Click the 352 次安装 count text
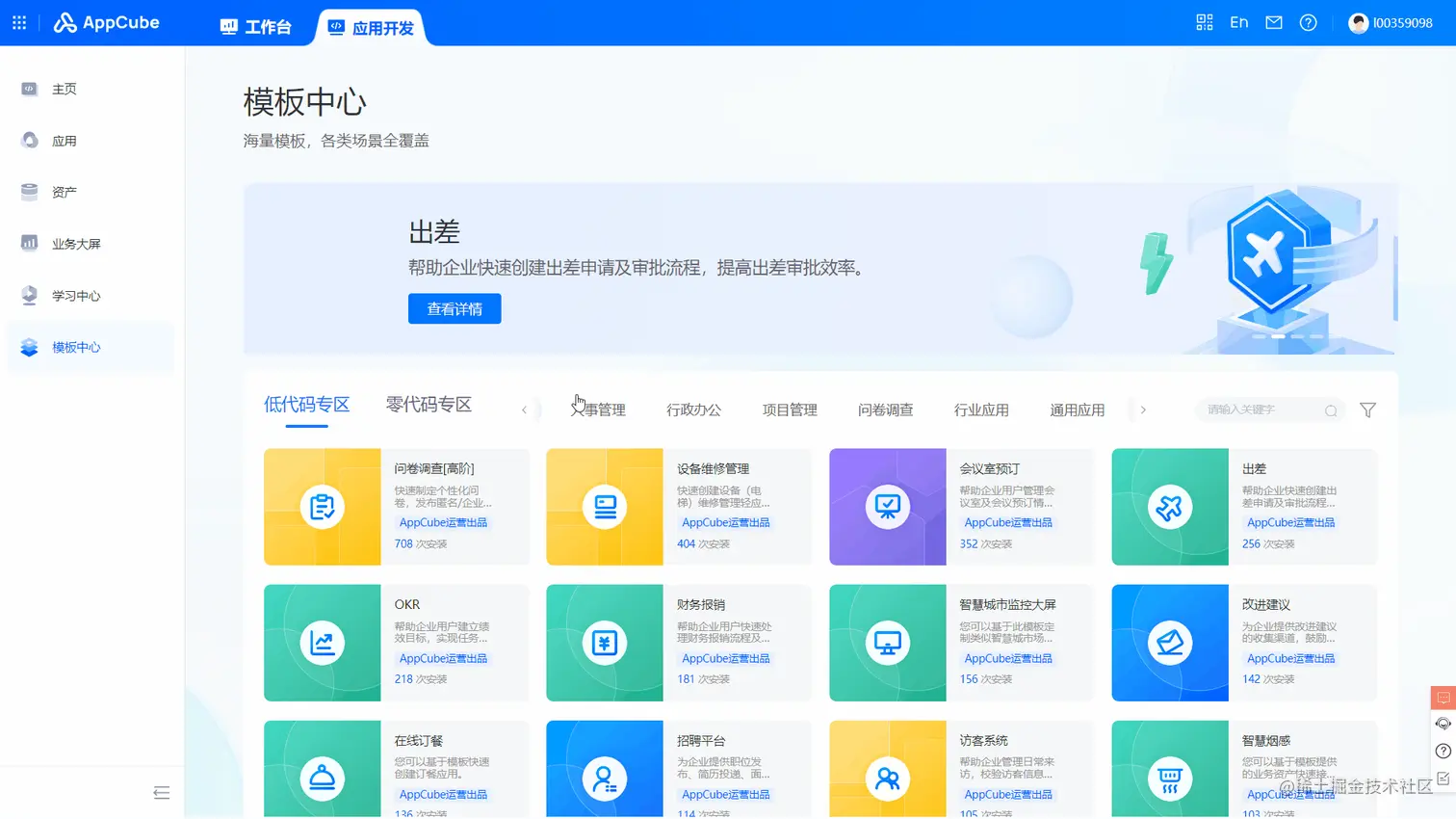 coord(986,543)
